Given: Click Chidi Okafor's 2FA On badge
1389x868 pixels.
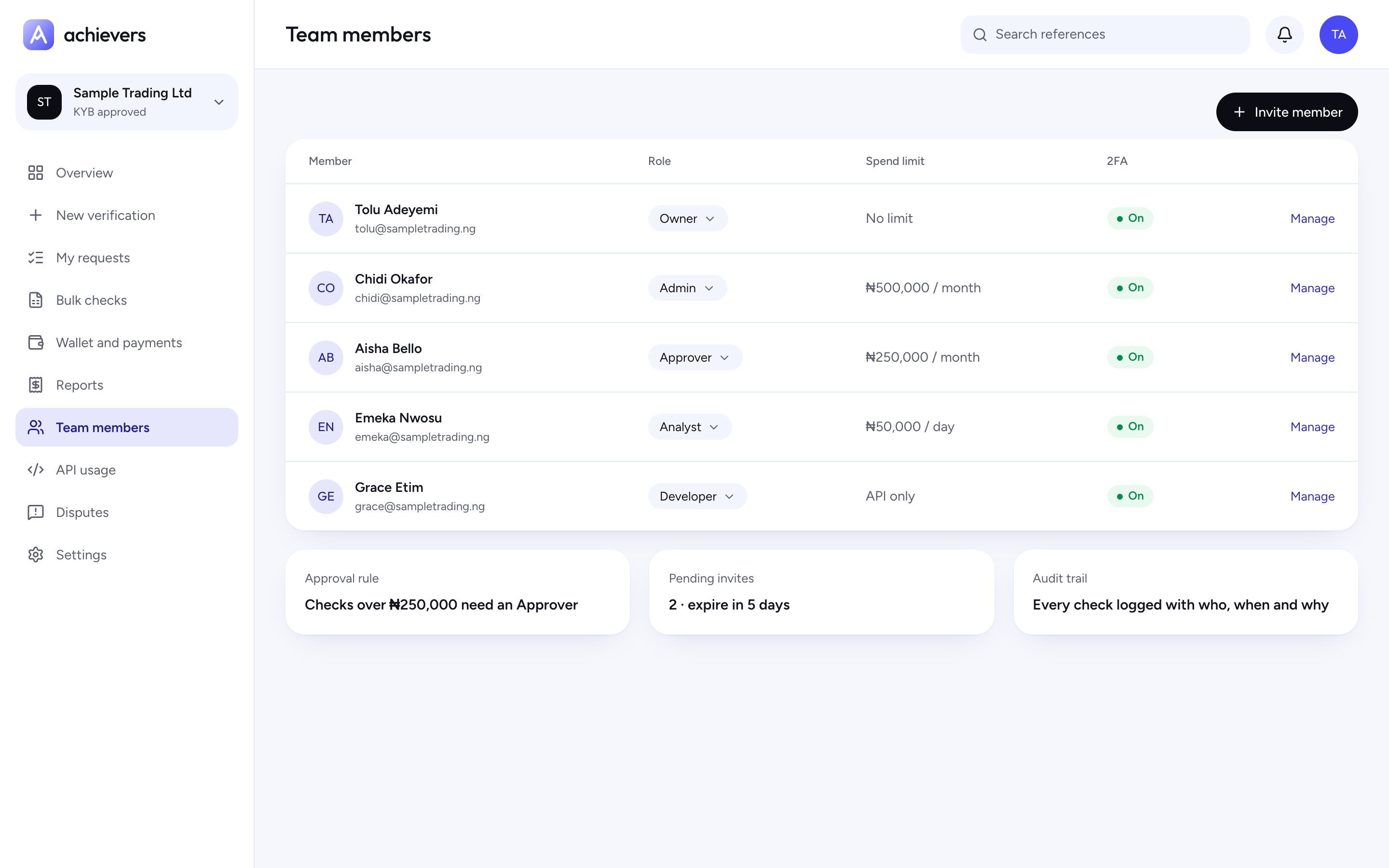Looking at the screenshot, I should [1130, 287].
